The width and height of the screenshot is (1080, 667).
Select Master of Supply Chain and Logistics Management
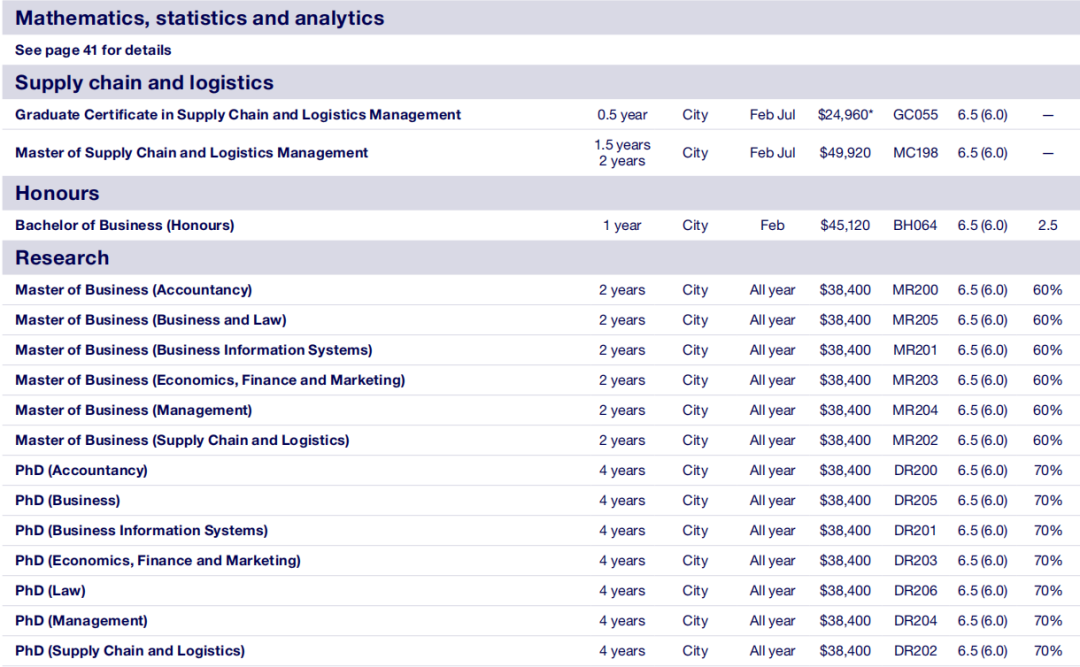(191, 153)
